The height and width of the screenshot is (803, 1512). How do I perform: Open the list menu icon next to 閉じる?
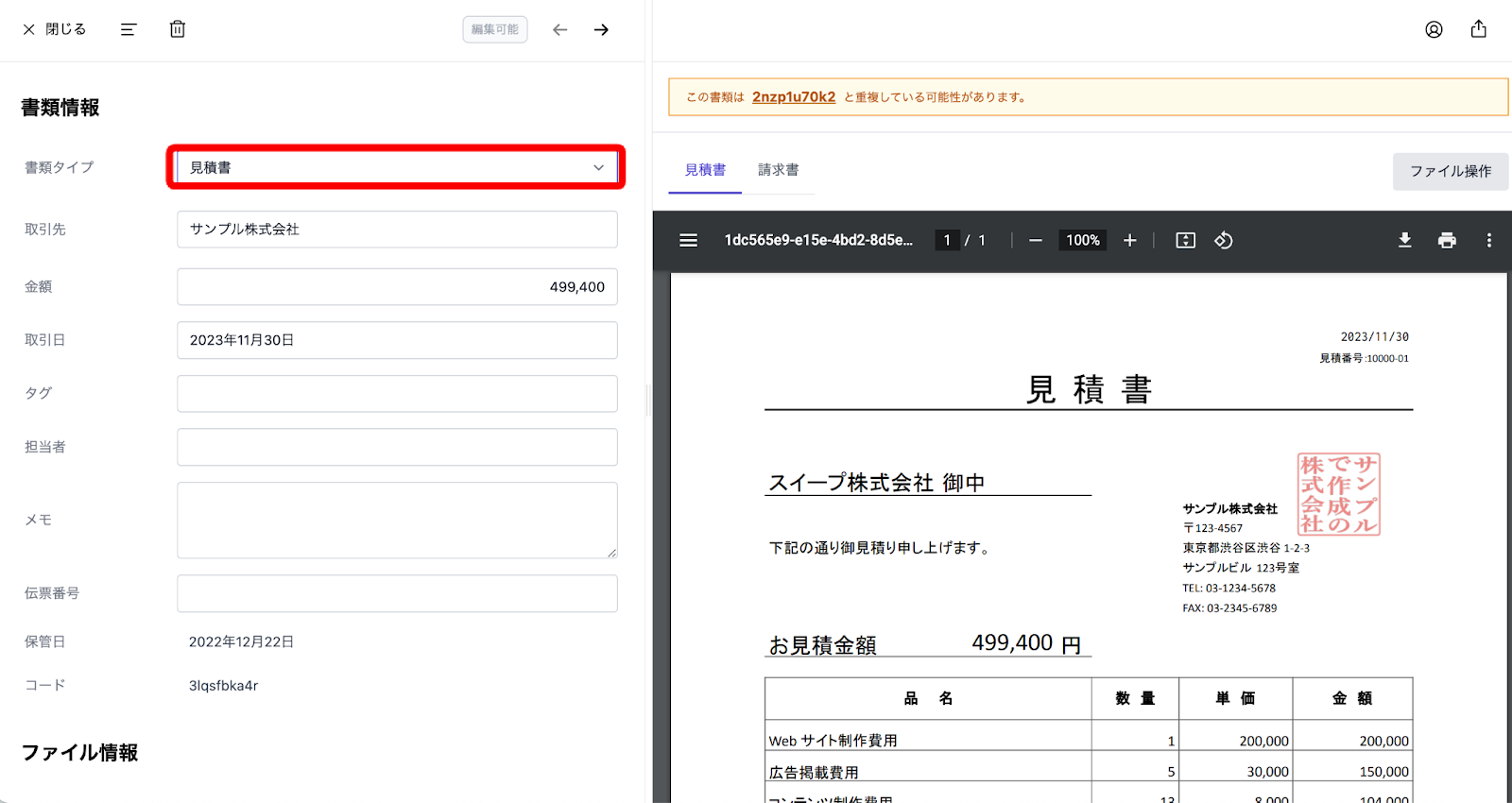pos(129,29)
